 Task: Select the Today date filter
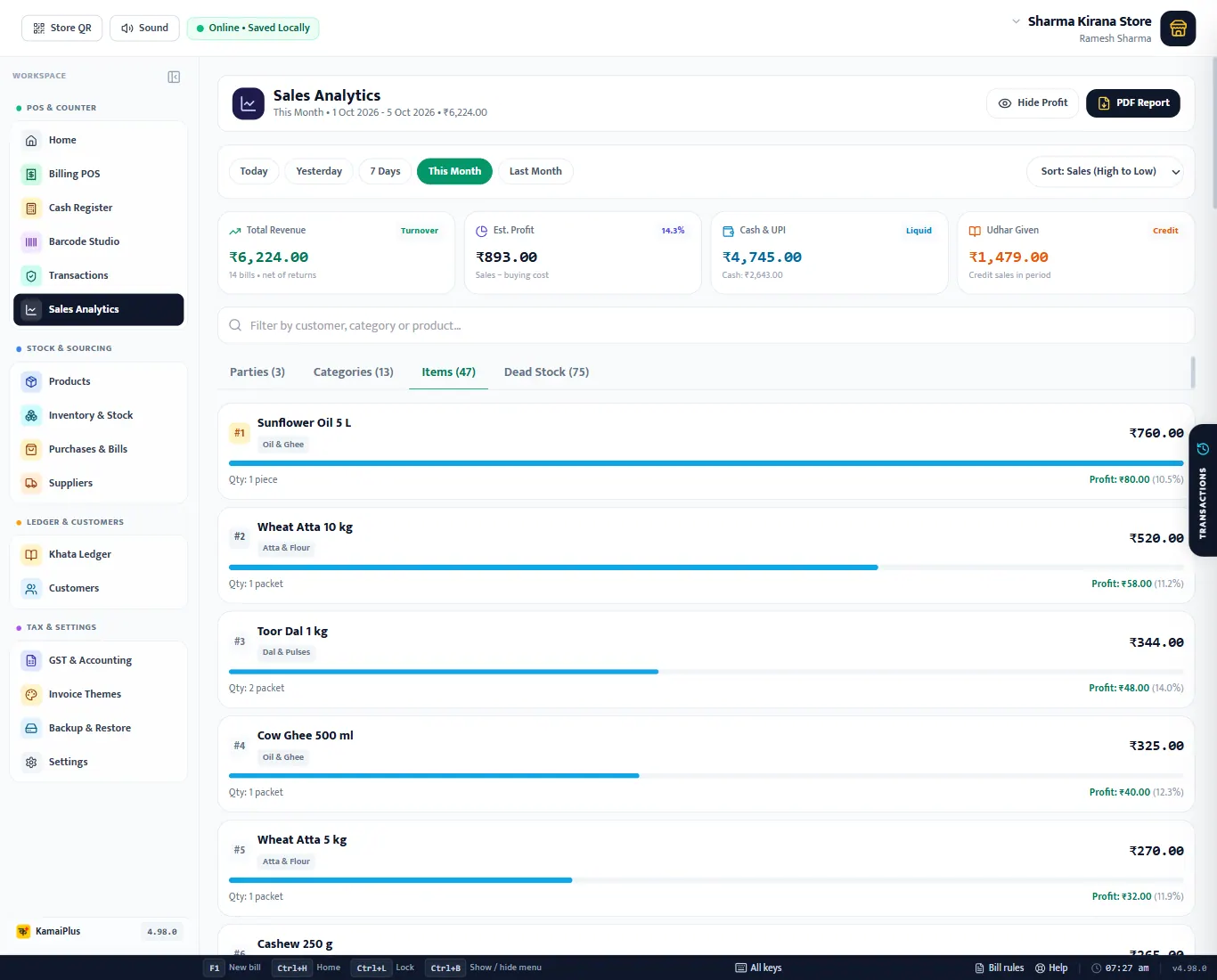tap(254, 171)
